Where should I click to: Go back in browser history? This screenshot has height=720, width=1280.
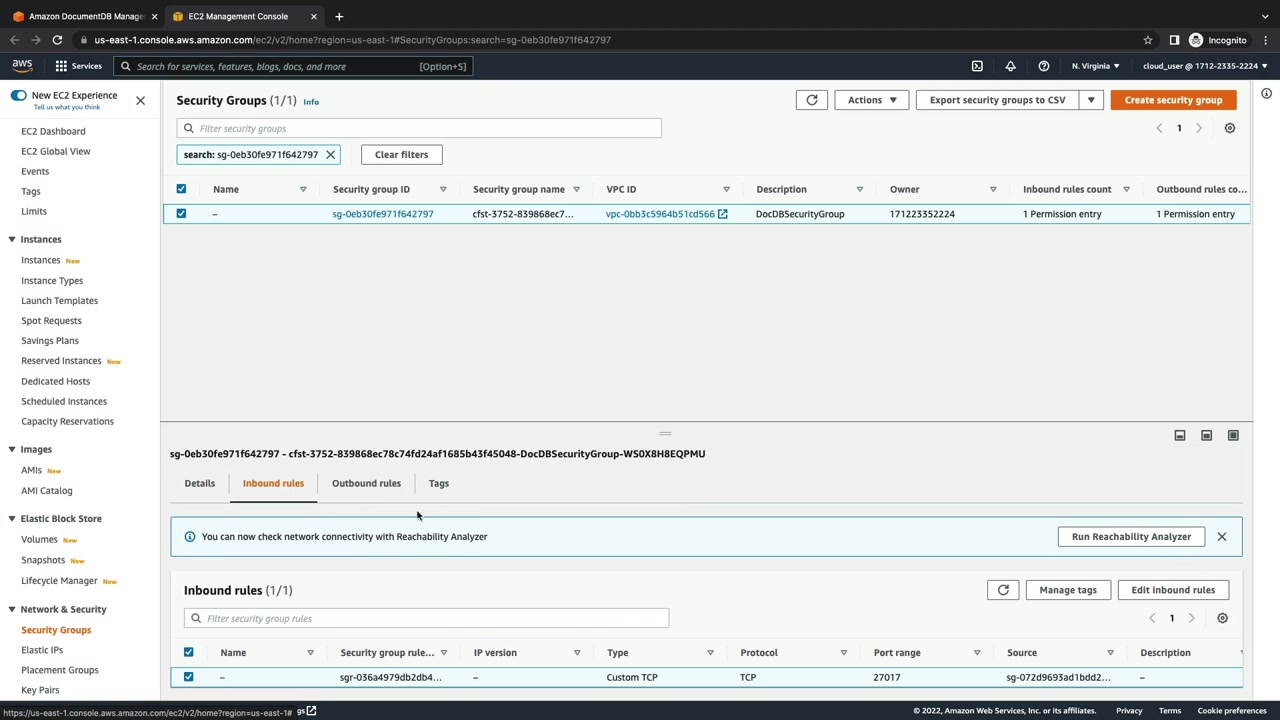[14, 40]
